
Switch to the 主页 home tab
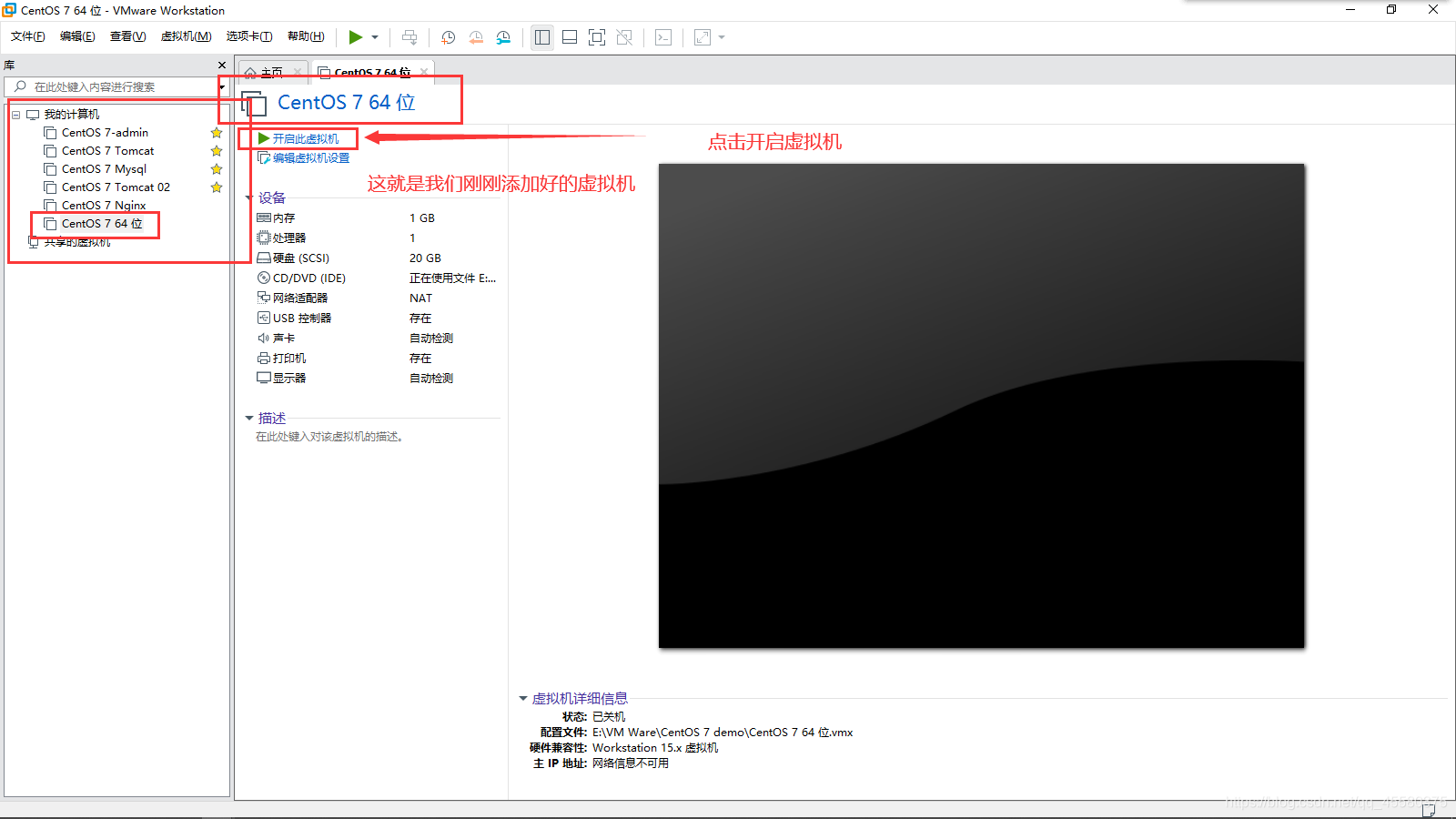pos(271,72)
